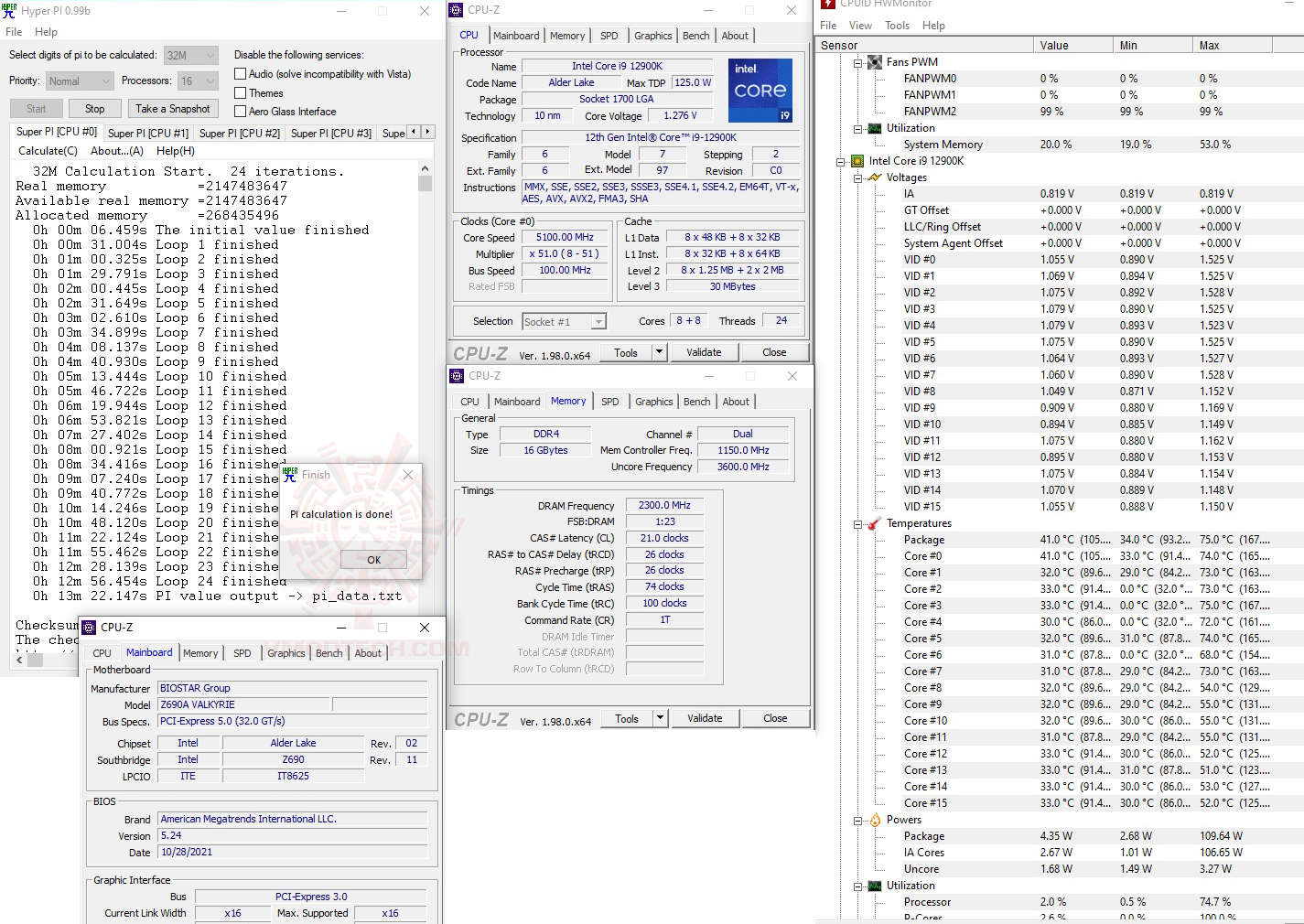
Task: Switch to the Super PI [CPU #3] tab
Action: point(331,133)
